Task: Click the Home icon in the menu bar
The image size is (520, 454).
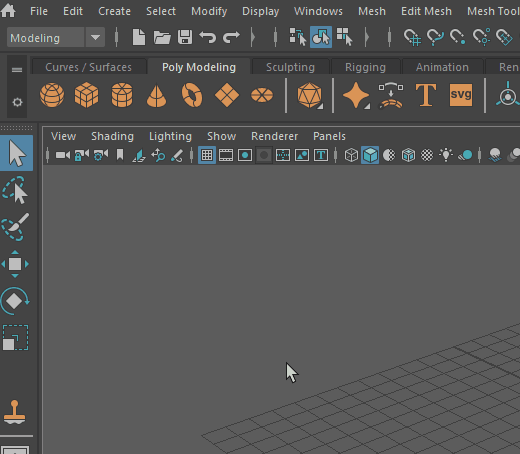Action: pyautogui.click(x=8, y=10)
